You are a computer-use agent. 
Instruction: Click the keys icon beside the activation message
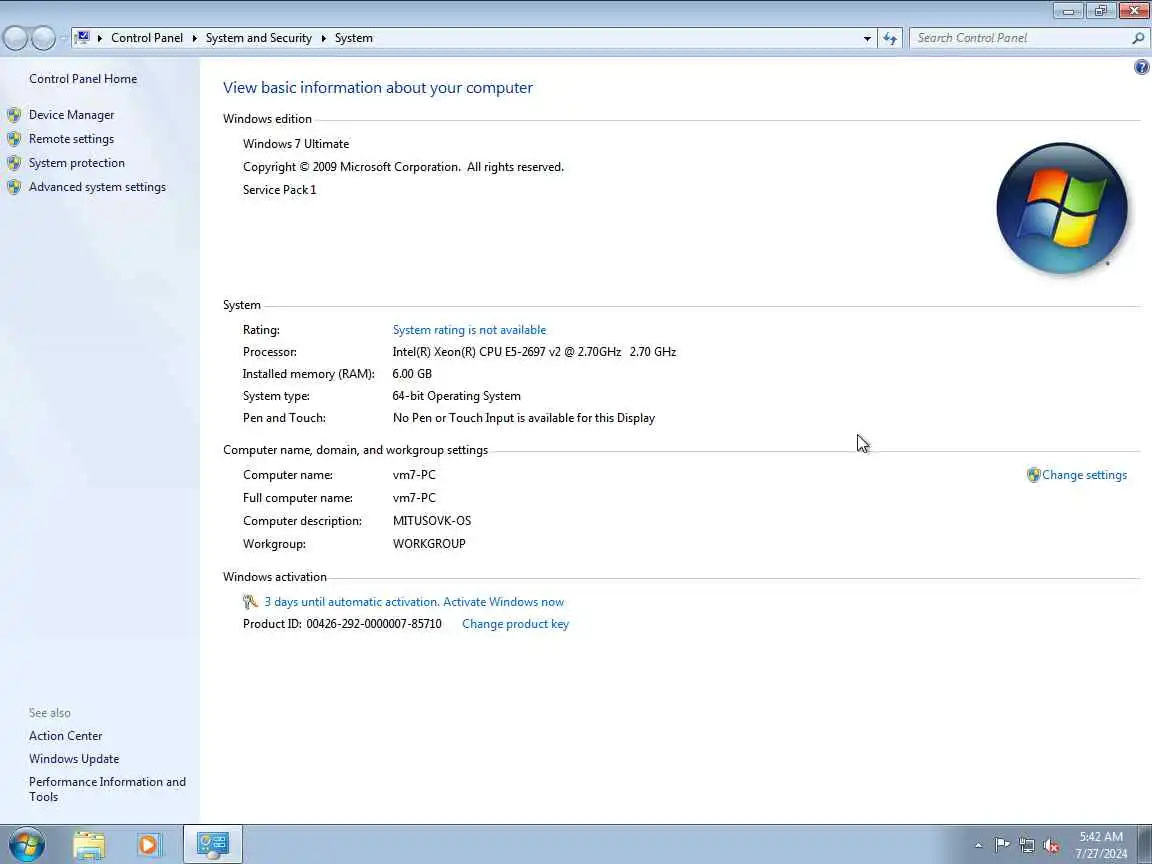pyautogui.click(x=251, y=602)
